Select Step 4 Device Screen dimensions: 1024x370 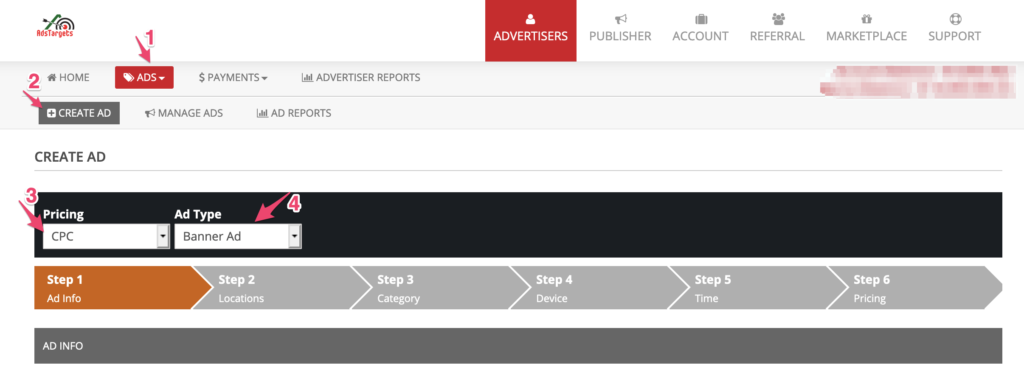(590, 288)
